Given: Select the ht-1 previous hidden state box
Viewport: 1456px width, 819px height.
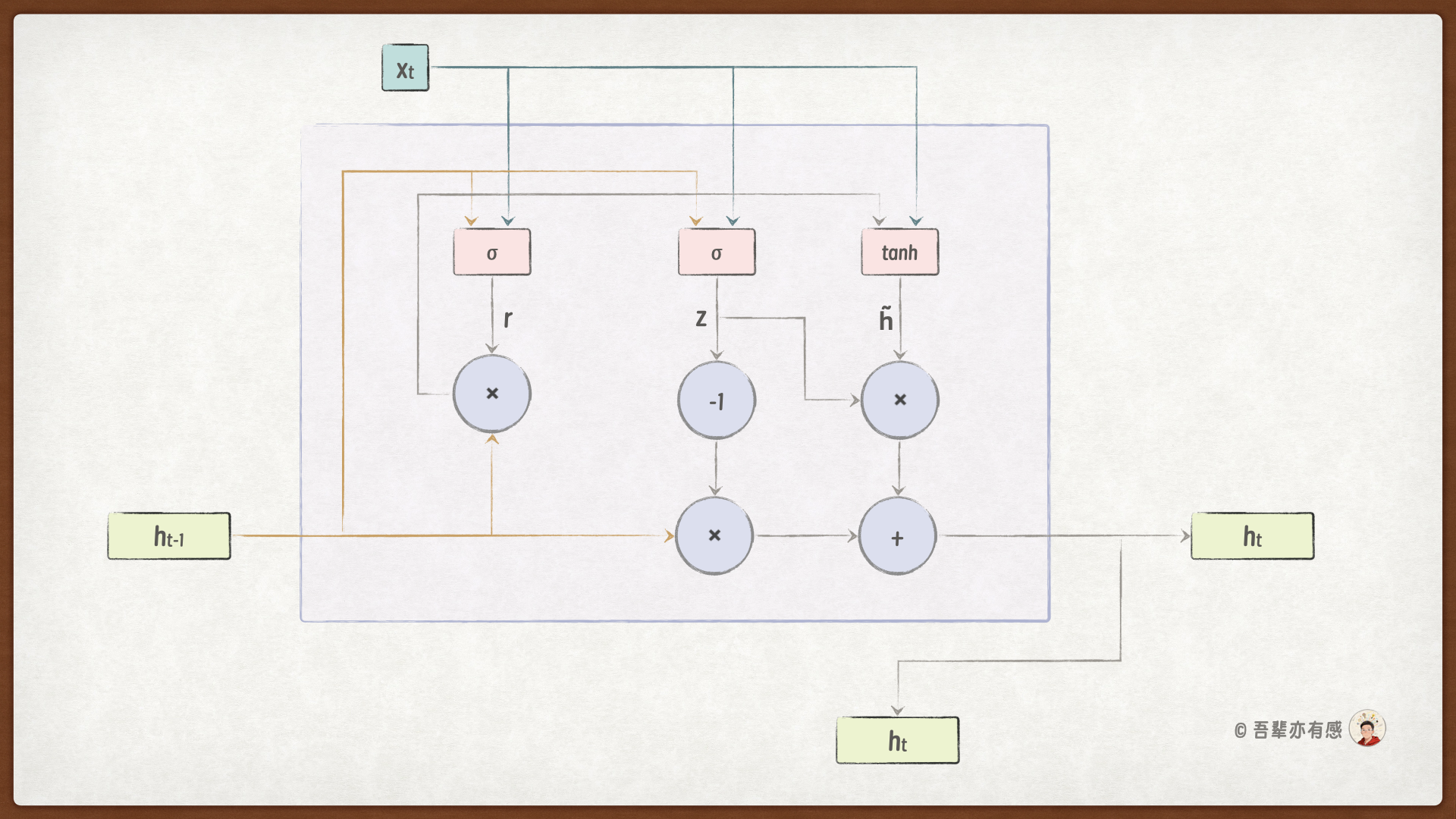Looking at the screenshot, I should point(169,536).
